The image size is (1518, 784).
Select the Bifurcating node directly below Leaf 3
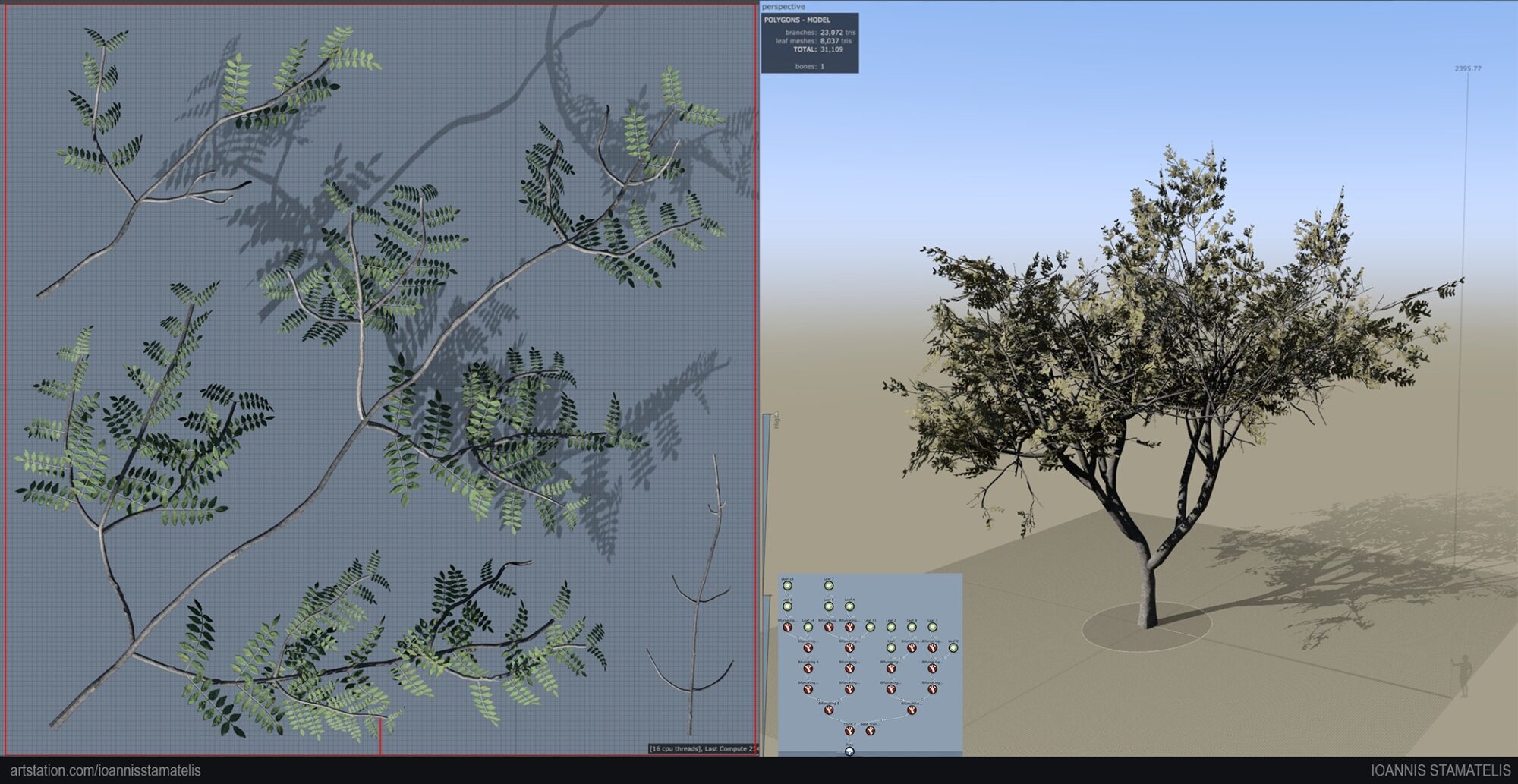tap(932, 647)
